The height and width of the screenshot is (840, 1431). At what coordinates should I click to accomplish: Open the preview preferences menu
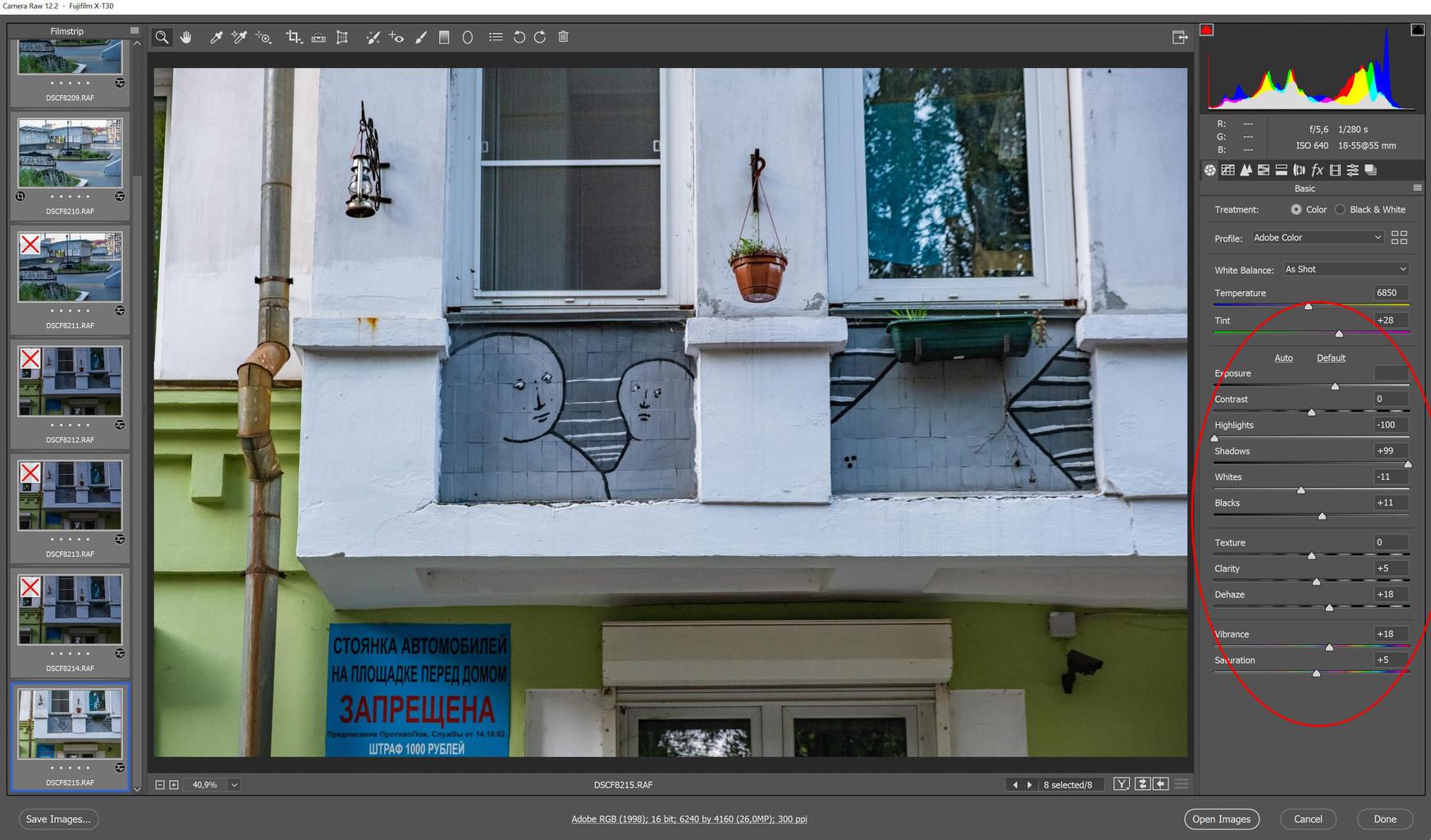[1181, 784]
